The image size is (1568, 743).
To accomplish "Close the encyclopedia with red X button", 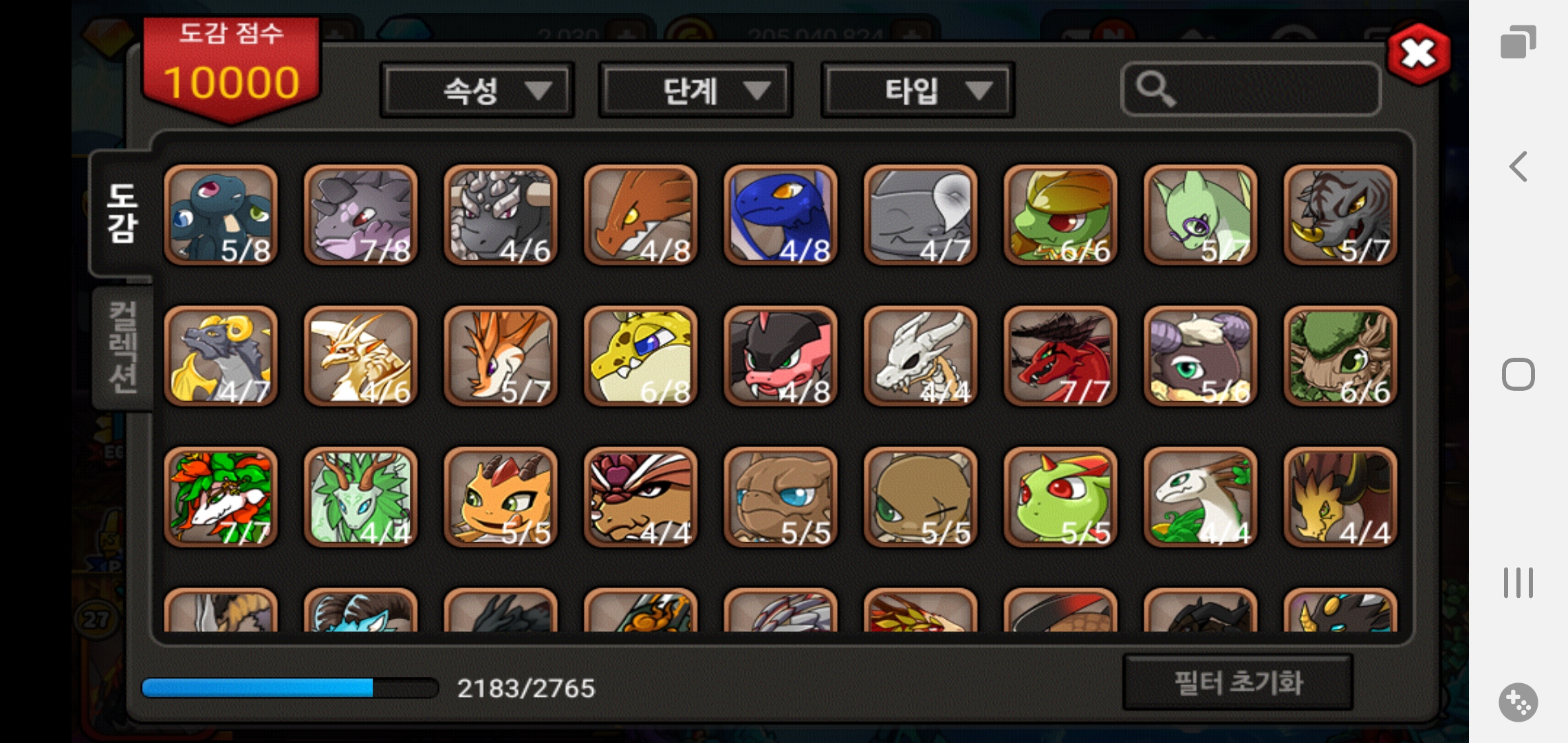I will pos(1419,54).
